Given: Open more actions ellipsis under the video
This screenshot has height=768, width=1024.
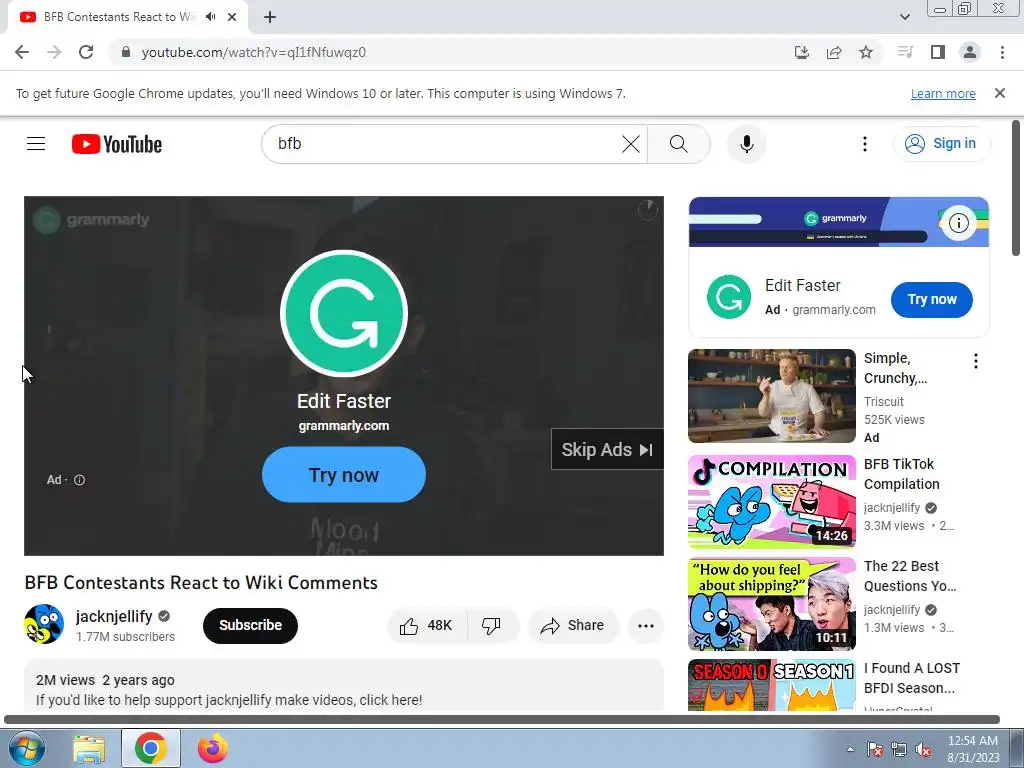Looking at the screenshot, I should click(646, 626).
